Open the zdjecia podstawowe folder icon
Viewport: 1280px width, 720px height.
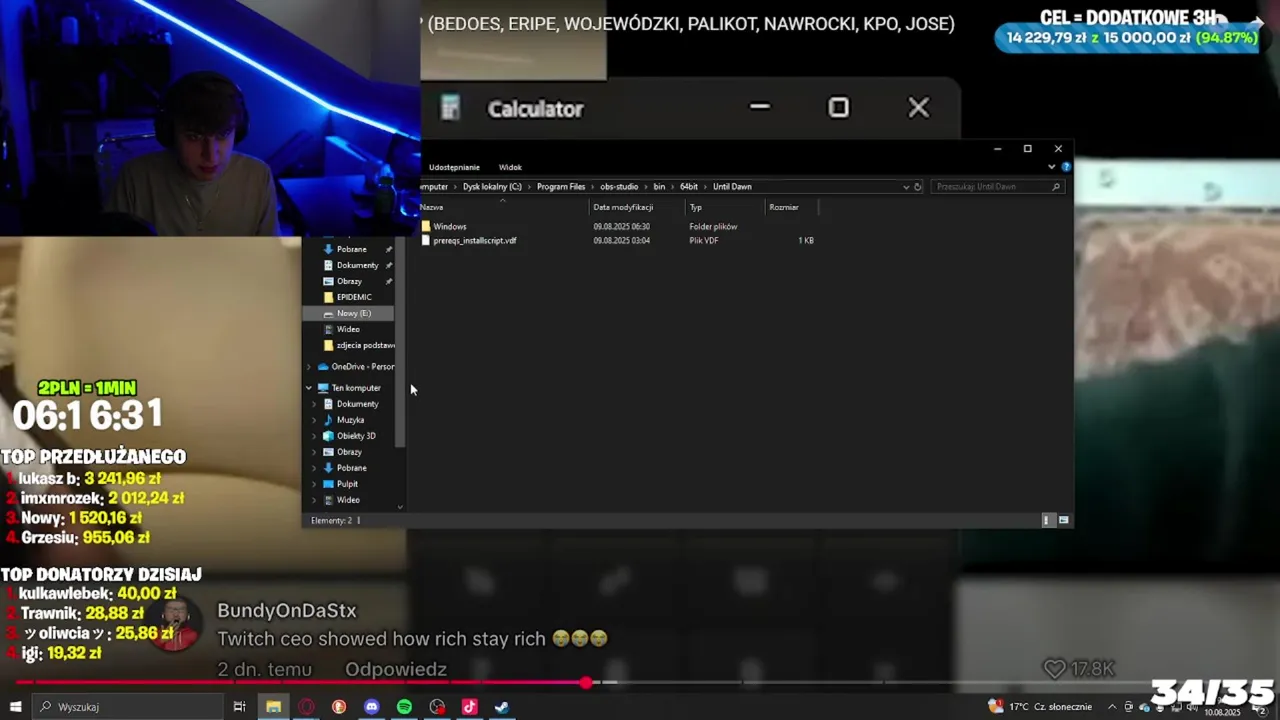click(x=328, y=345)
